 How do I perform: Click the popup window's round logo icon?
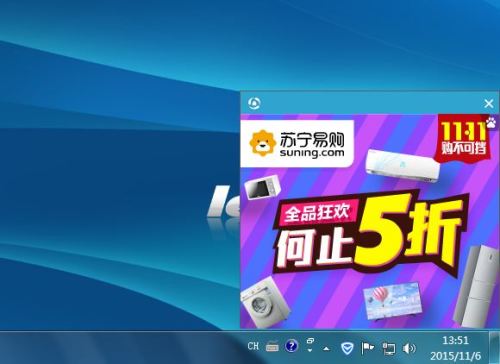click(254, 103)
